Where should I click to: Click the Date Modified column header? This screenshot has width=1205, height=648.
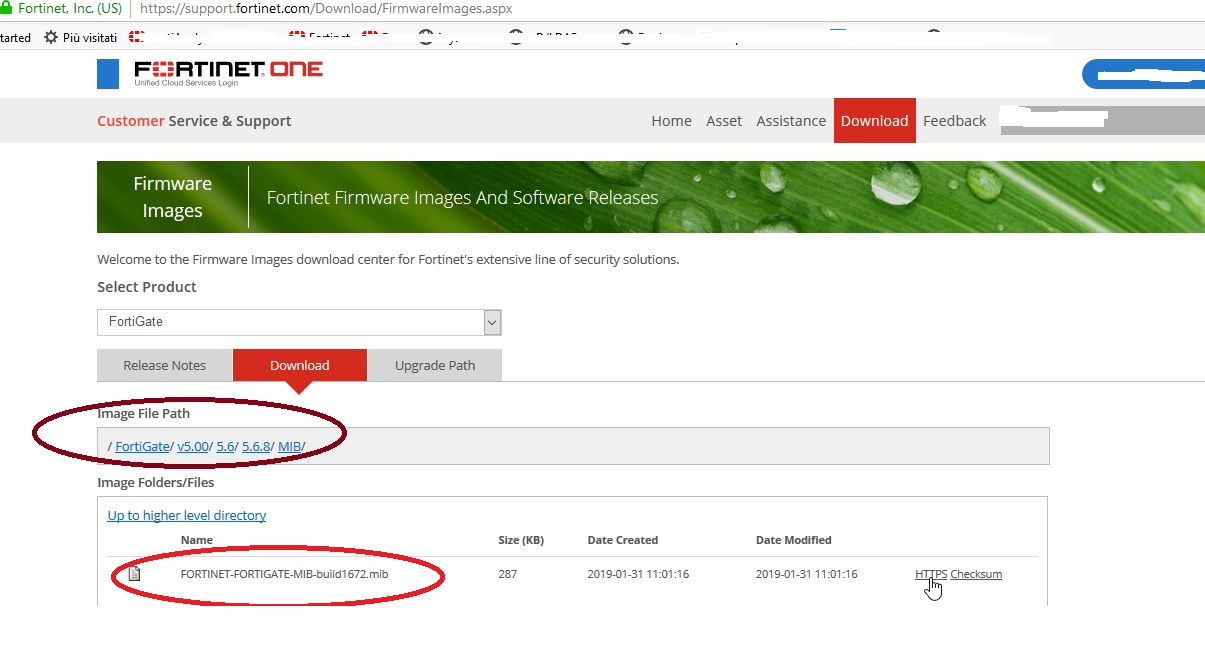(794, 540)
